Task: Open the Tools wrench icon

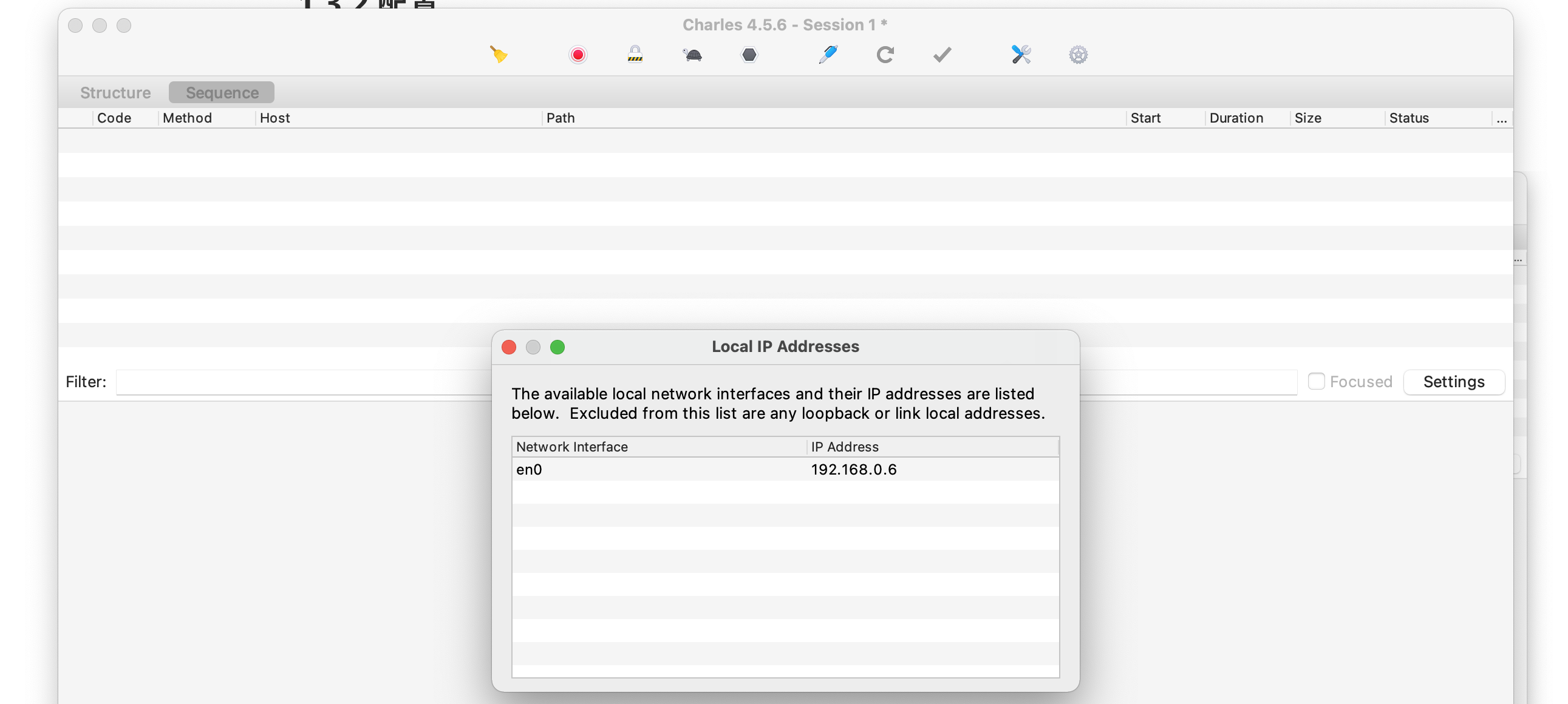Action: [x=1021, y=55]
